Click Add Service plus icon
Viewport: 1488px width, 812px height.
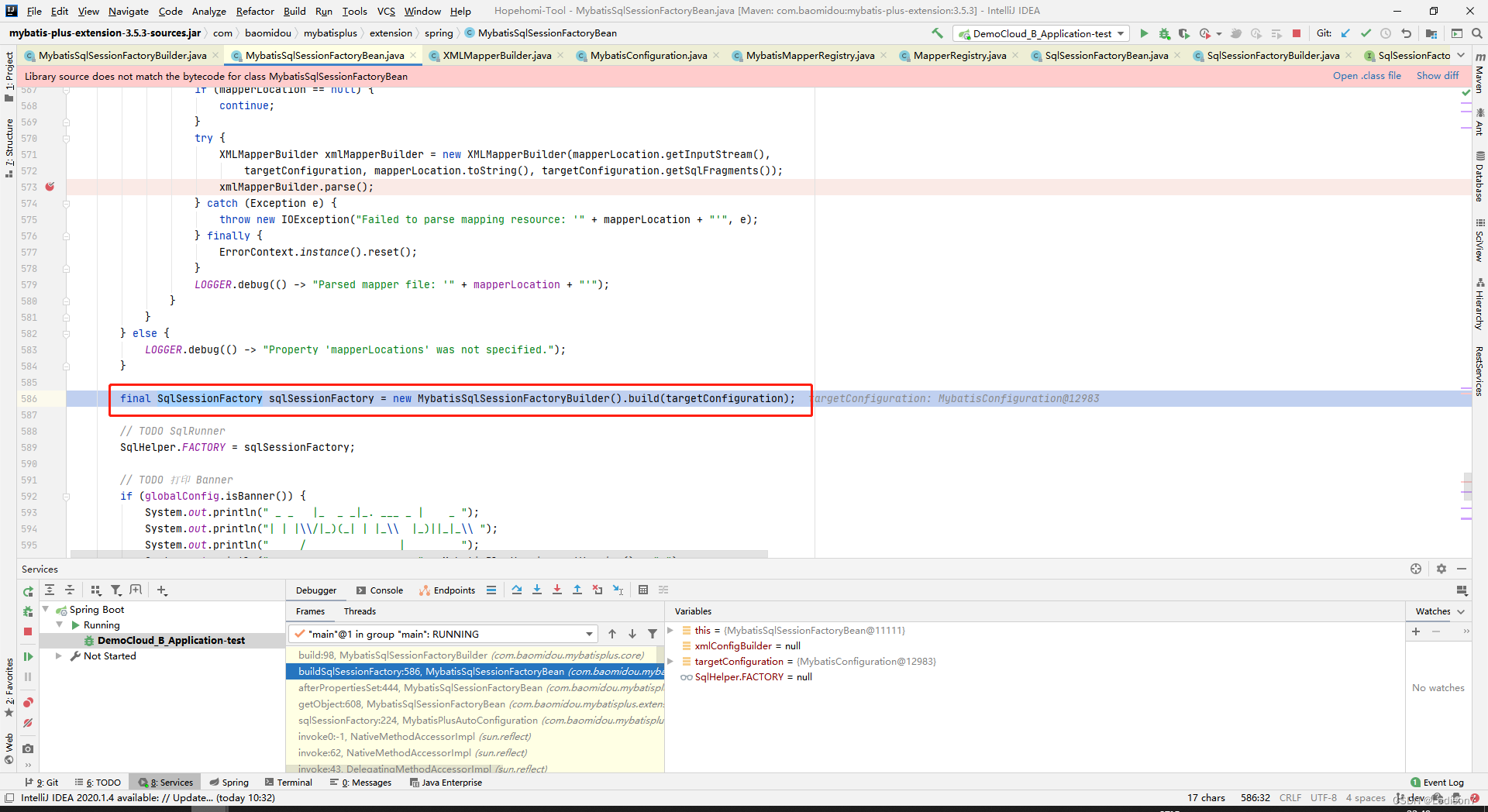pos(161,590)
